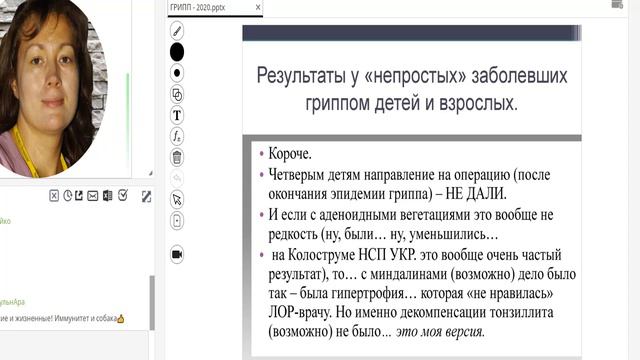The height and width of the screenshot is (360, 640).
Task: Click the "Четверым детям направление" bullet
Action: (x=409, y=184)
